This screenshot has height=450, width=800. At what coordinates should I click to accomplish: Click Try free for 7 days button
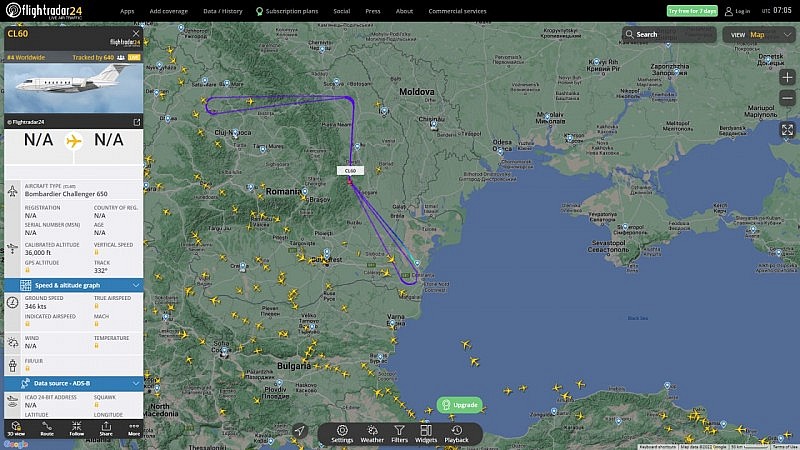tap(692, 11)
